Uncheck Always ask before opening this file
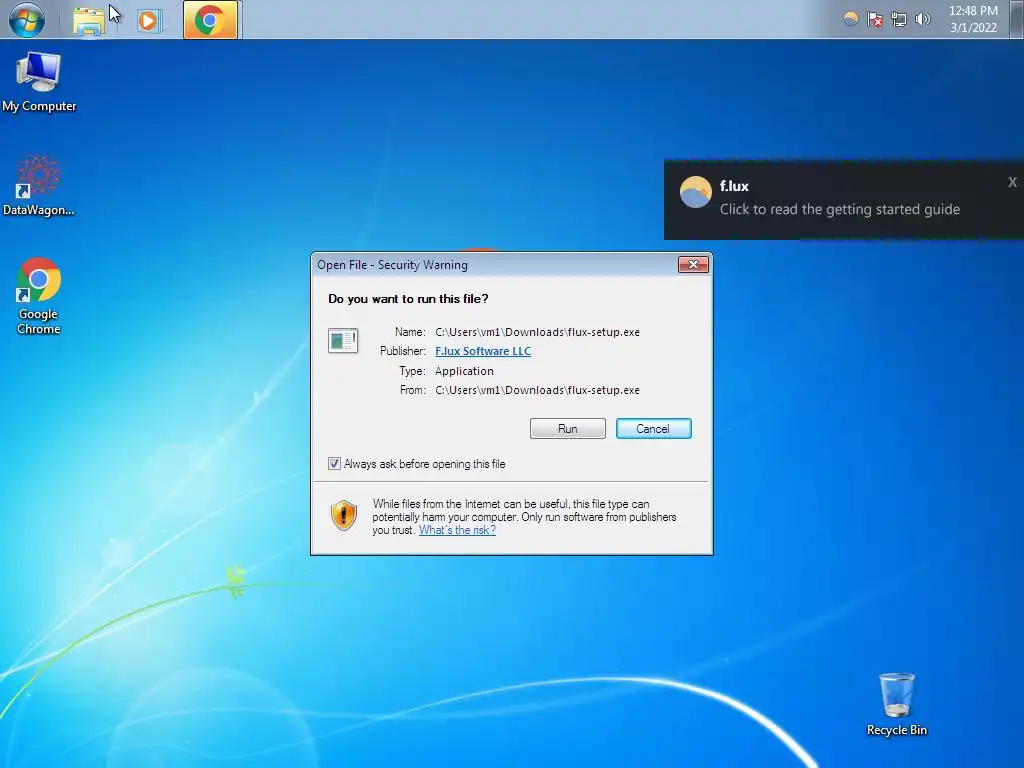The width and height of the screenshot is (1024, 768). click(334, 464)
